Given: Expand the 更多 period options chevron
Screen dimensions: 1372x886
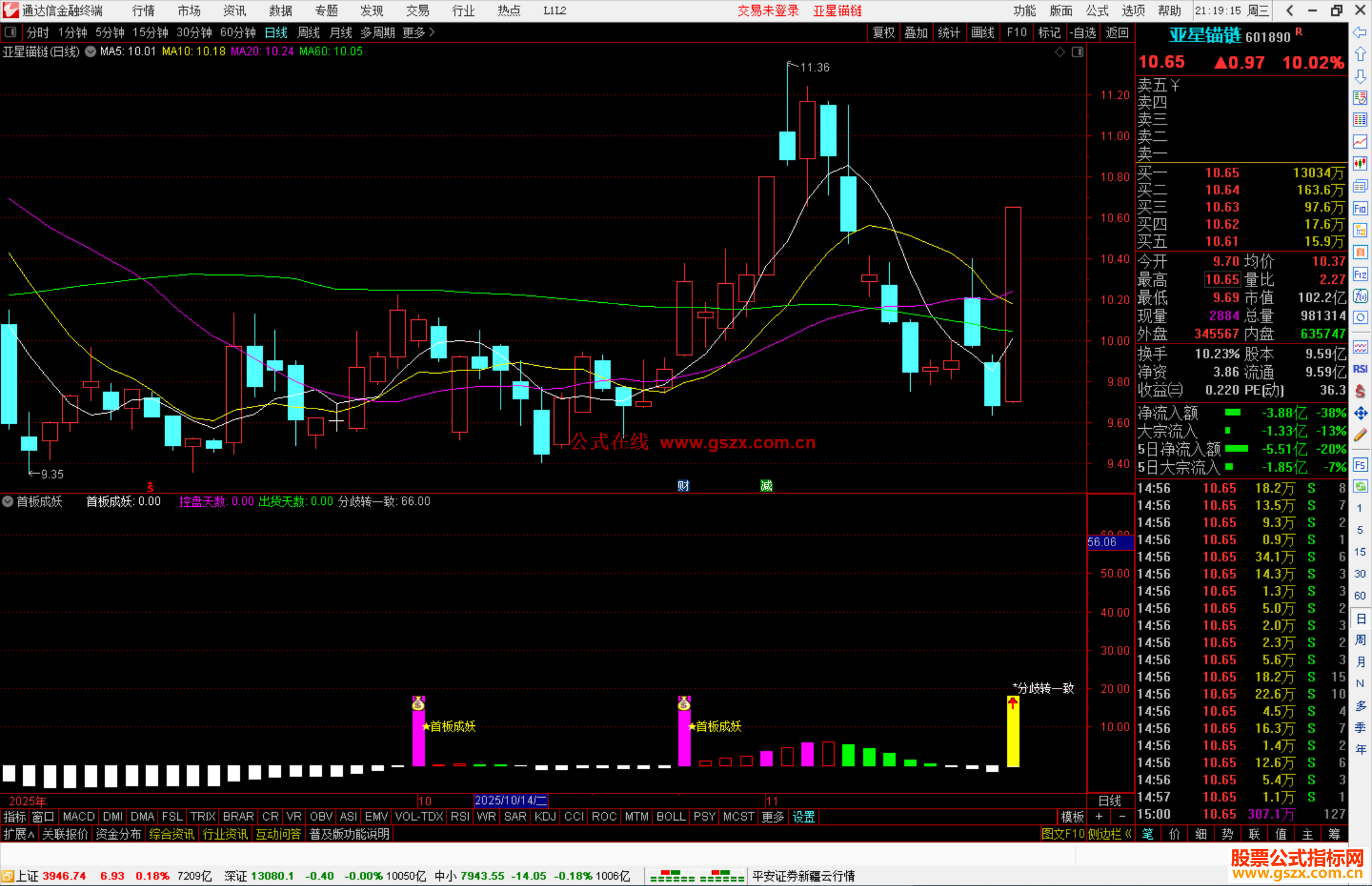Looking at the screenshot, I should [432, 32].
